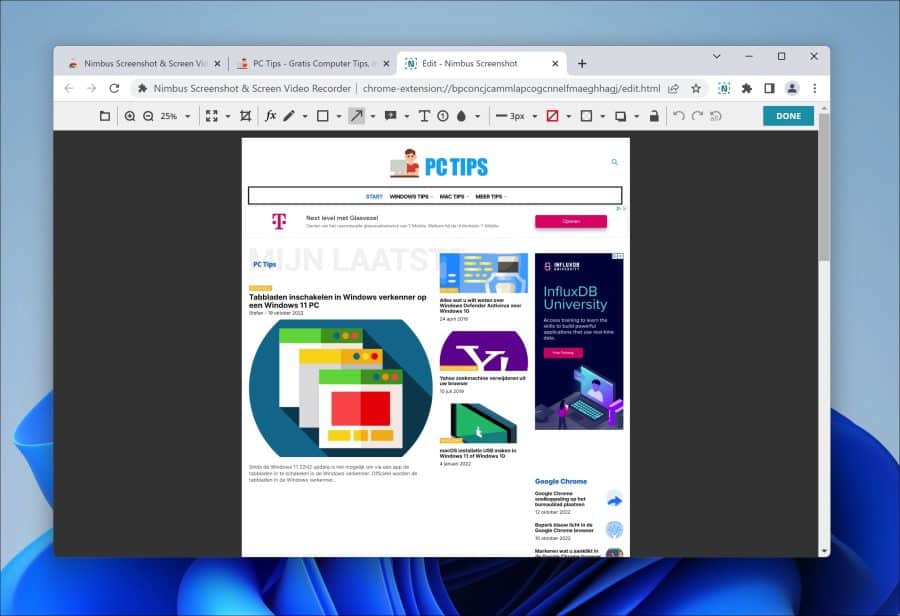Open the profile avatar menu
The height and width of the screenshot is (616, 900).
pyautogui.click(x=792, y=88)
